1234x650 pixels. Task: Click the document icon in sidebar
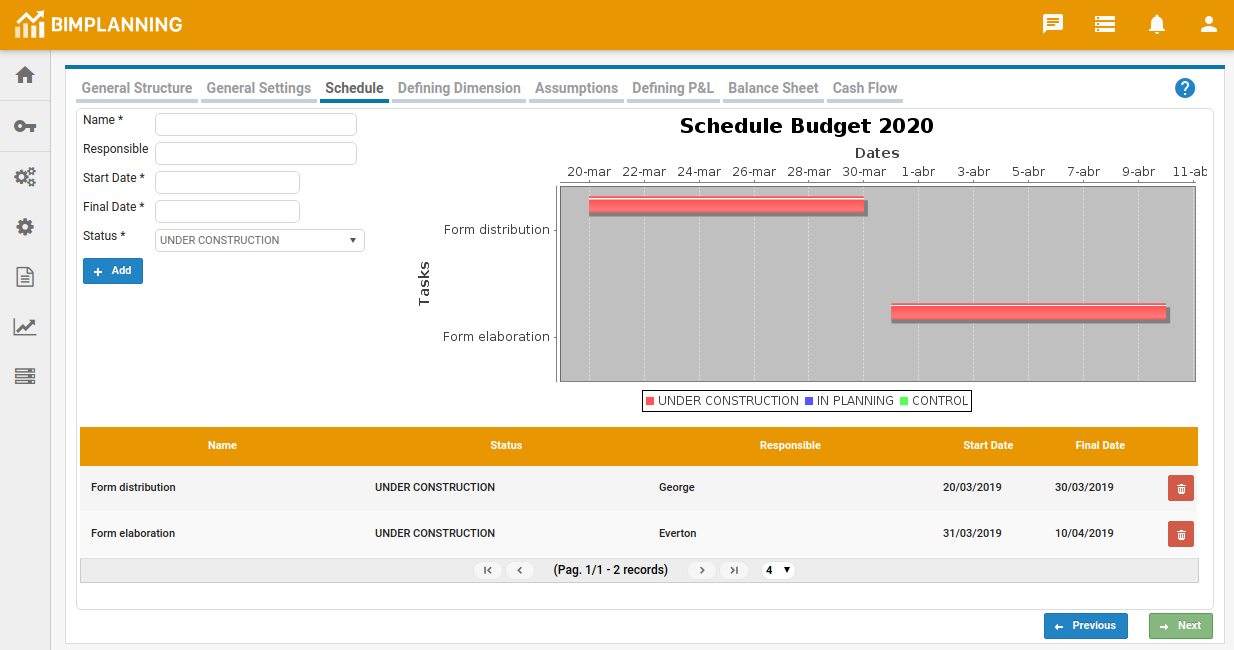25,277
